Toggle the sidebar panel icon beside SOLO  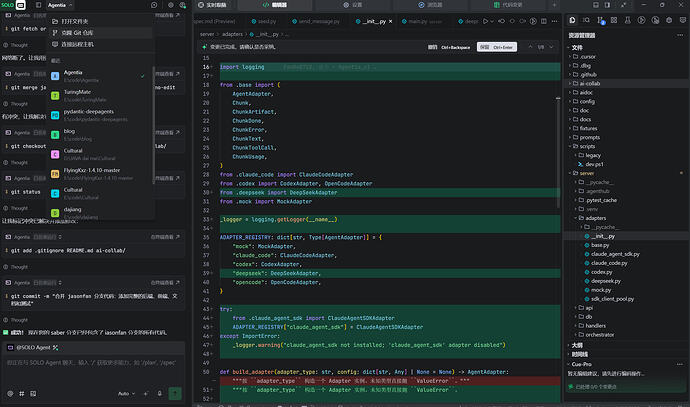point(38,5)
